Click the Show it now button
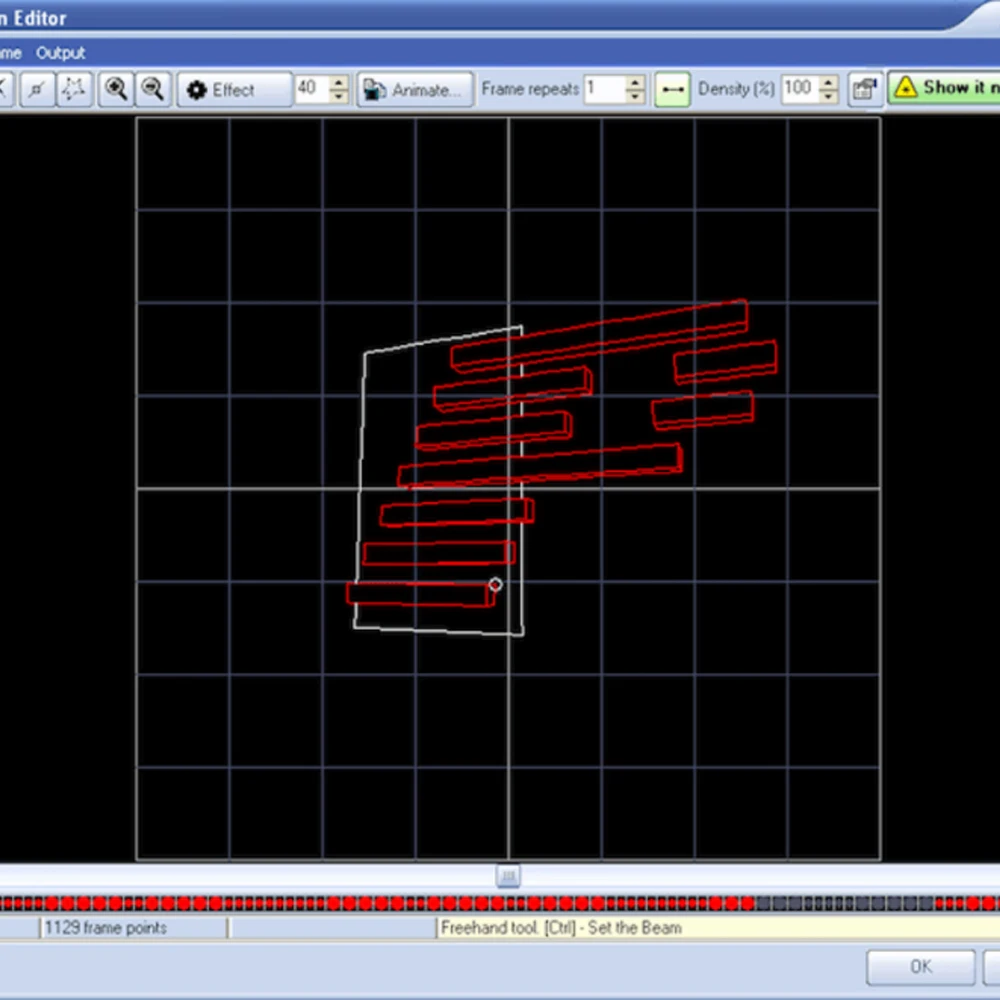Screen dimensions: 1000x1000 (x=945, y=88)
